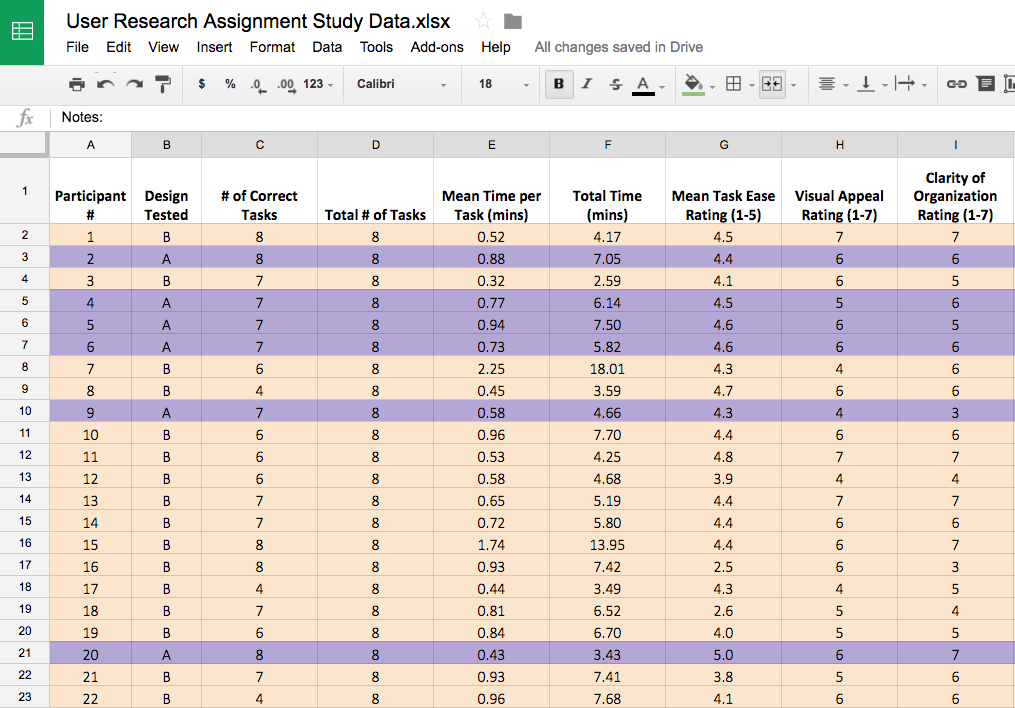This screenshot has width=1015, height=708.
Task: Select the Merge cells icon
Action: [771, 84]
